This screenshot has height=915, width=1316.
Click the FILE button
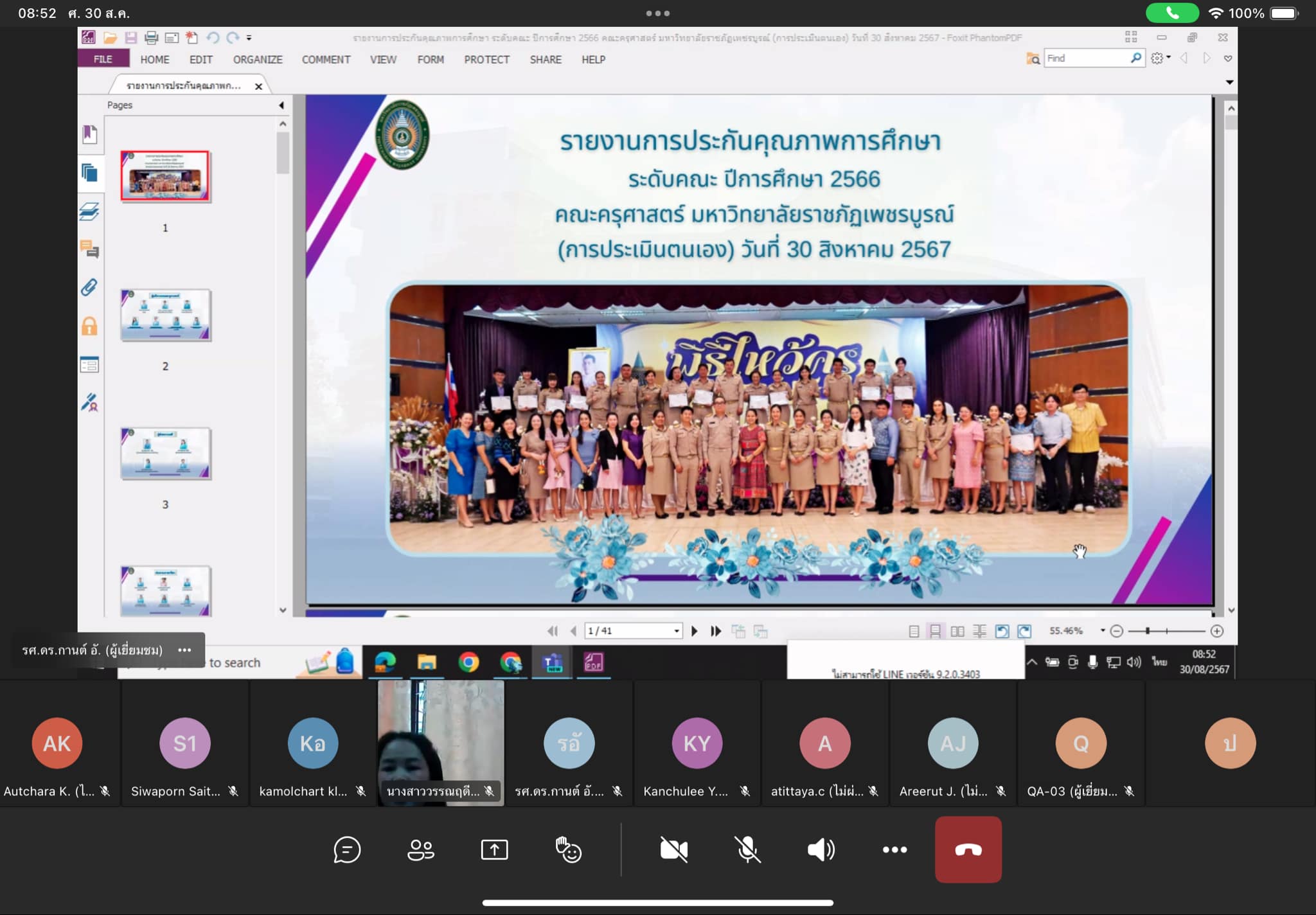[103, 59]
